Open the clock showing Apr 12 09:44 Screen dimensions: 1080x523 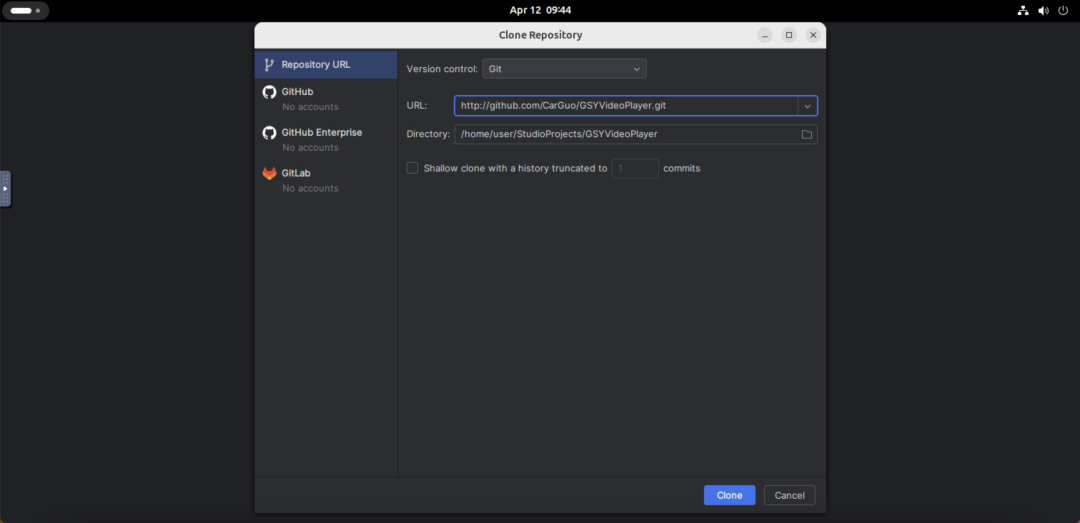[540, 10]
